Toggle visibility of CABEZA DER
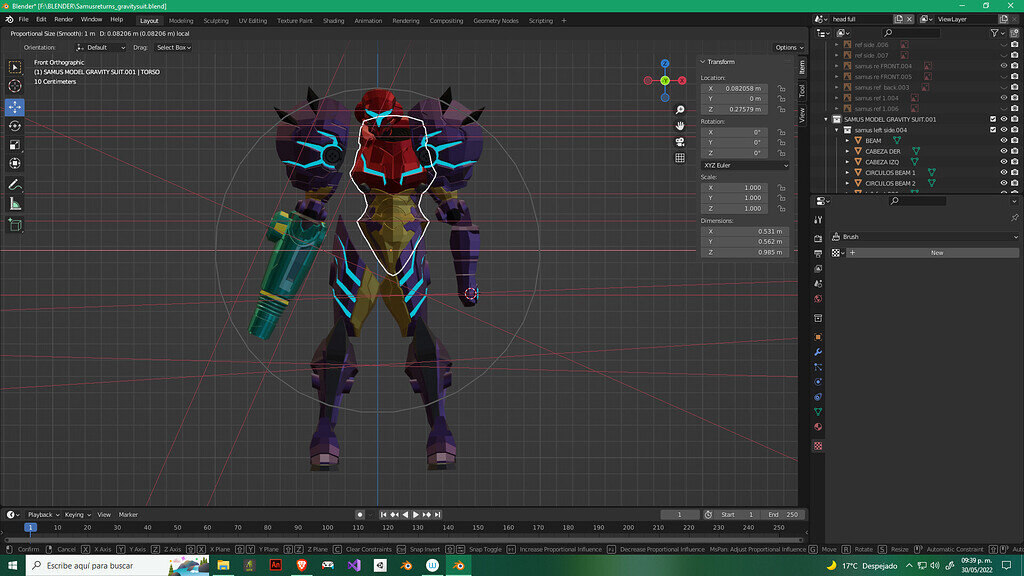 coord(1004,151)
